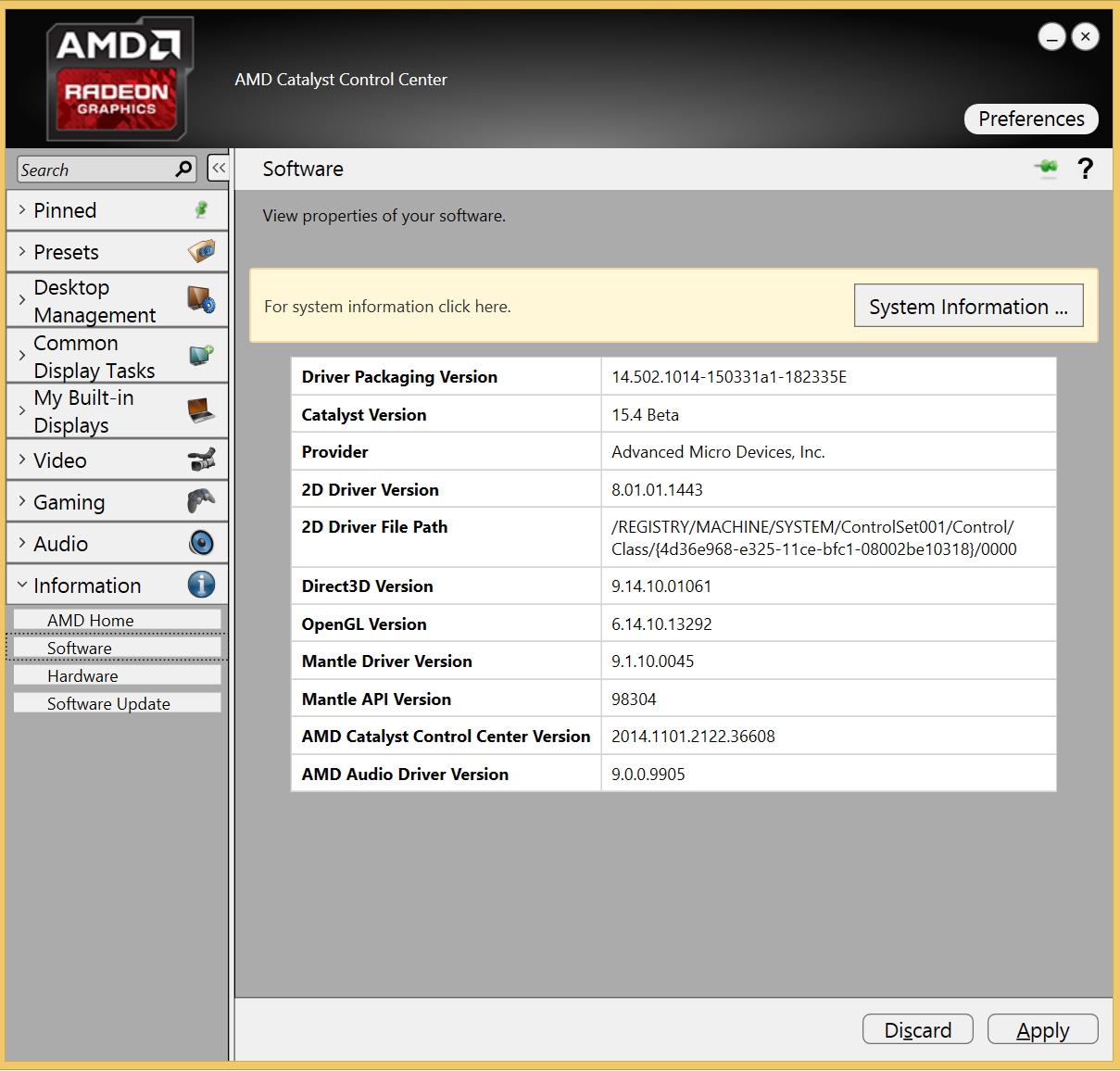Click the Gaming controller icon
The width and height of the screenshot is (1120, 1071).
[201, 501]
